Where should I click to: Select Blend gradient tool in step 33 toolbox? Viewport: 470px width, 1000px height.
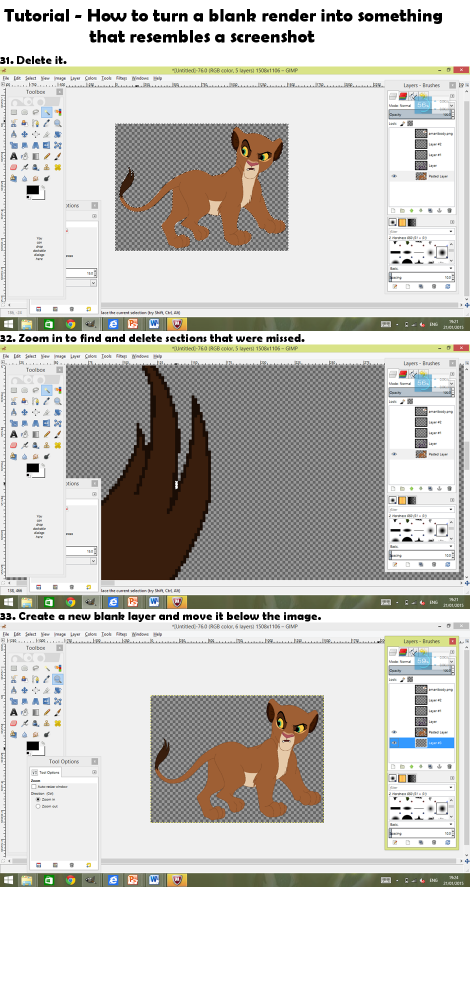36,712
